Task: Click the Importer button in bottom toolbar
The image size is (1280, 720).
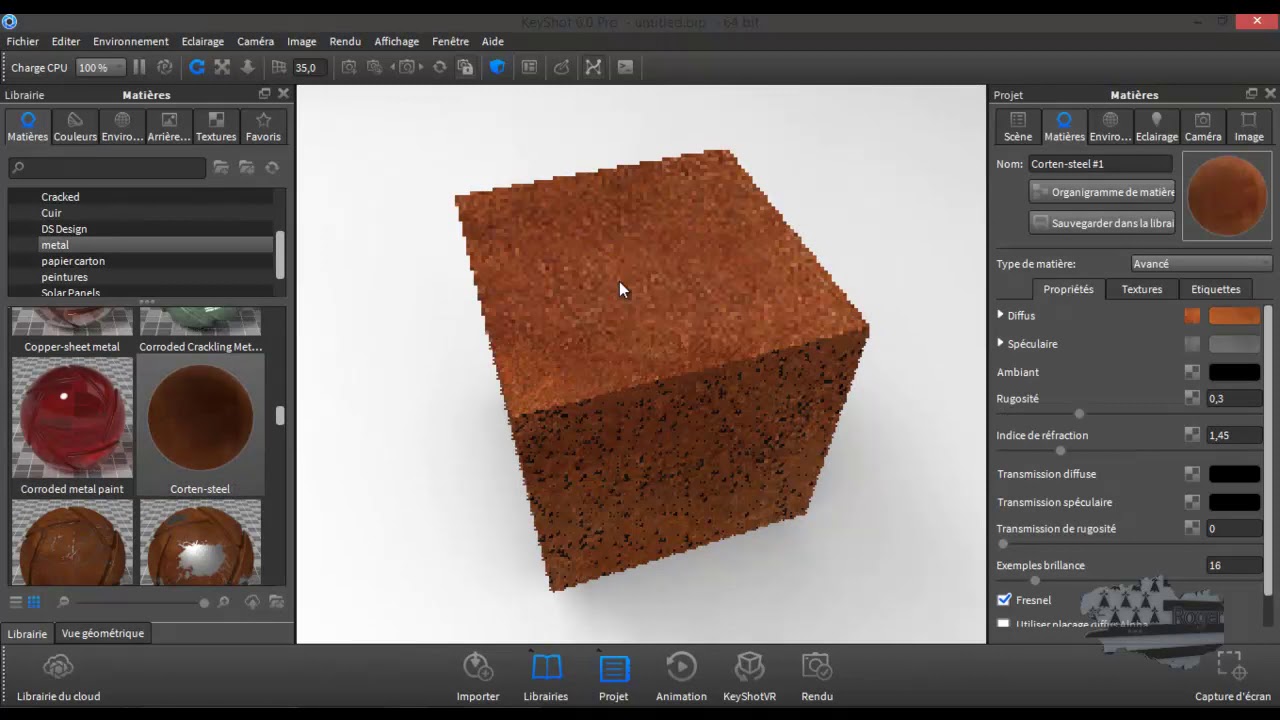Action: coord(478,677)
